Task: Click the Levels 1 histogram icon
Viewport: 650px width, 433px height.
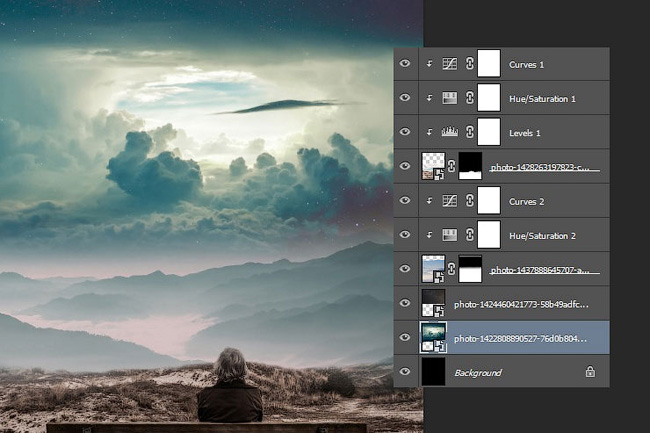Action: pos(450,132)
